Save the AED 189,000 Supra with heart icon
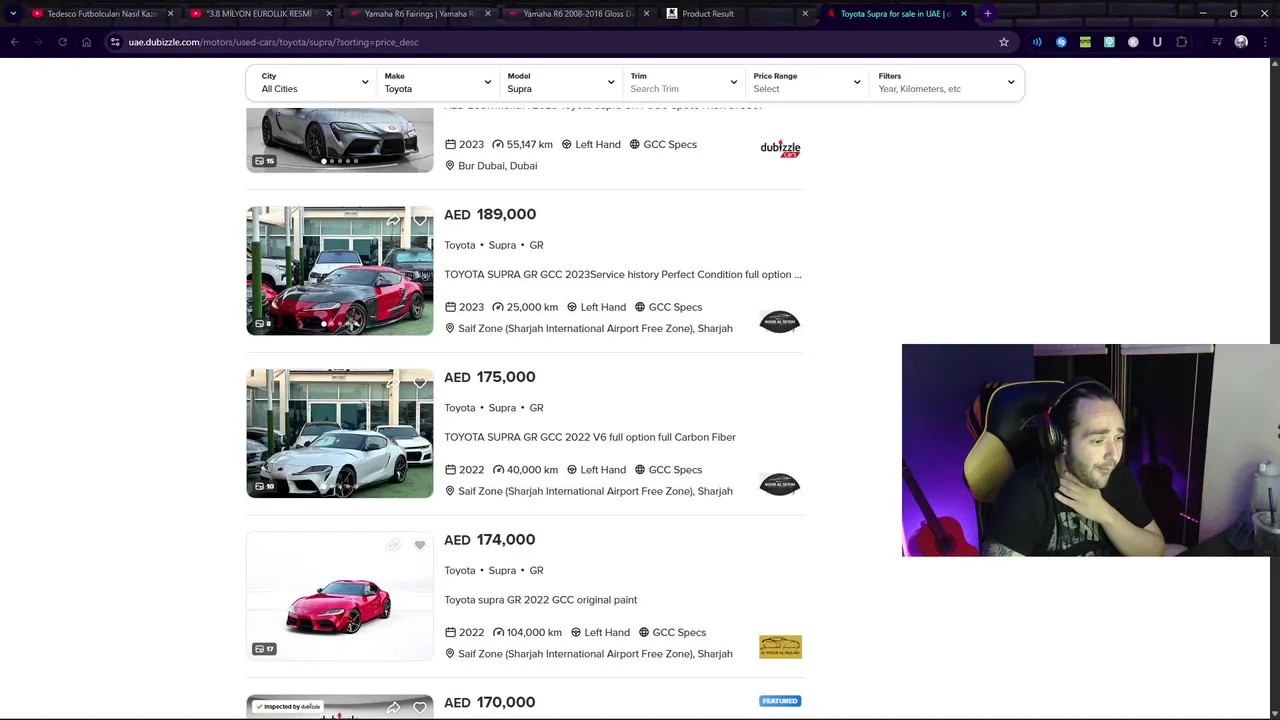Viewport: 1280px width, 720px height. click(x=420, y=220)
